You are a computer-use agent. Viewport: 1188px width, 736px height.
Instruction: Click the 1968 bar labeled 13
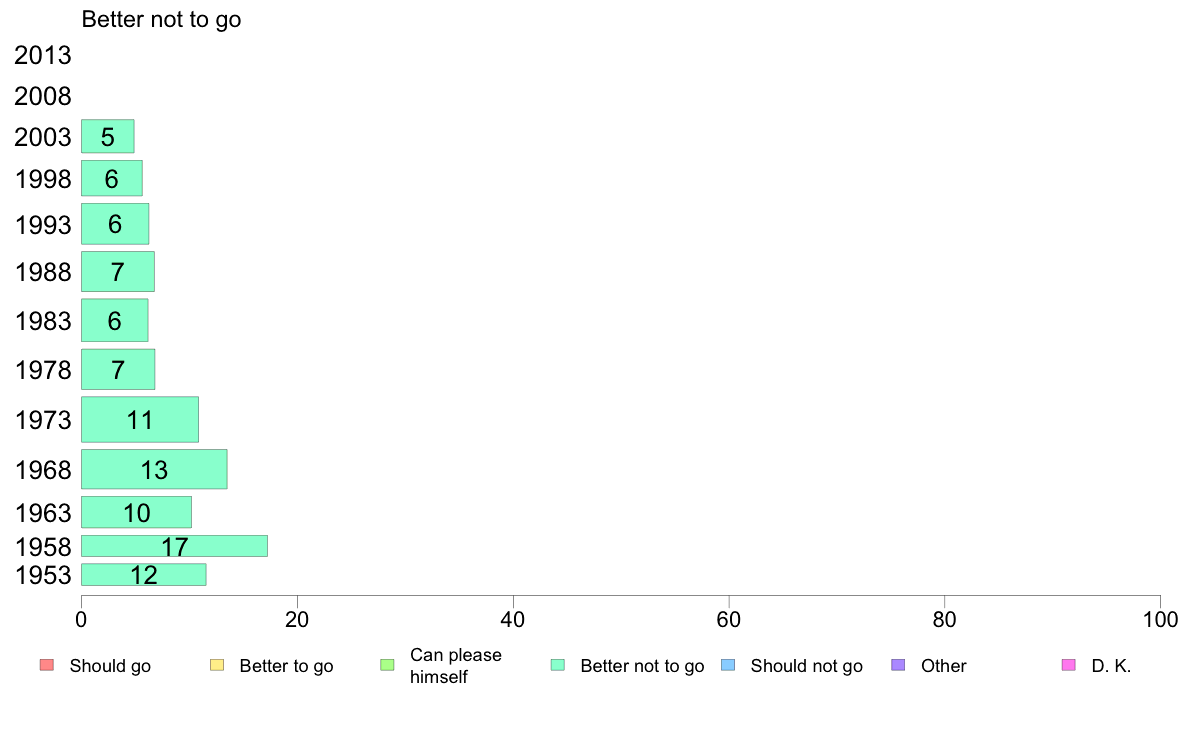pyautogui.click(x=154, y=469)
